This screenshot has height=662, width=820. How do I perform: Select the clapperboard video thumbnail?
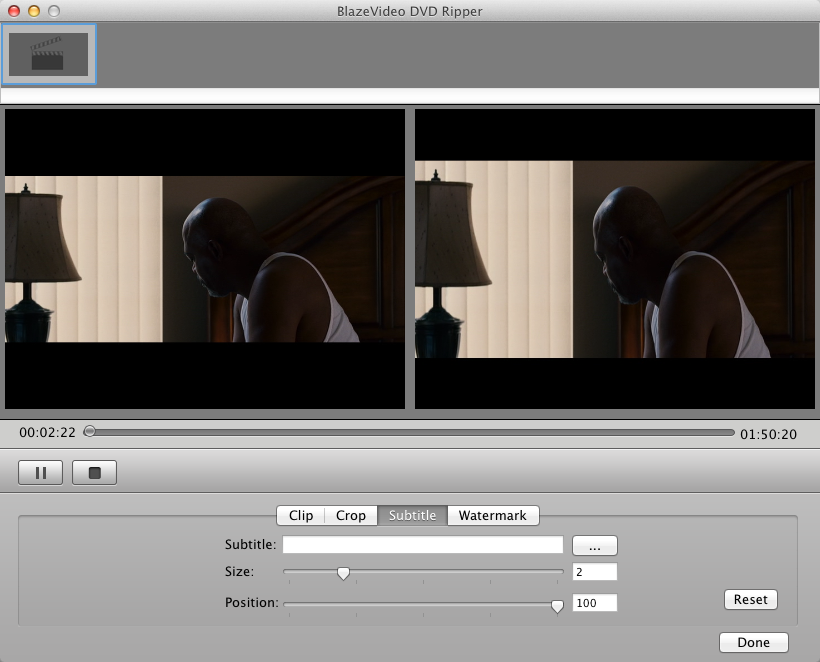point(49,54)
